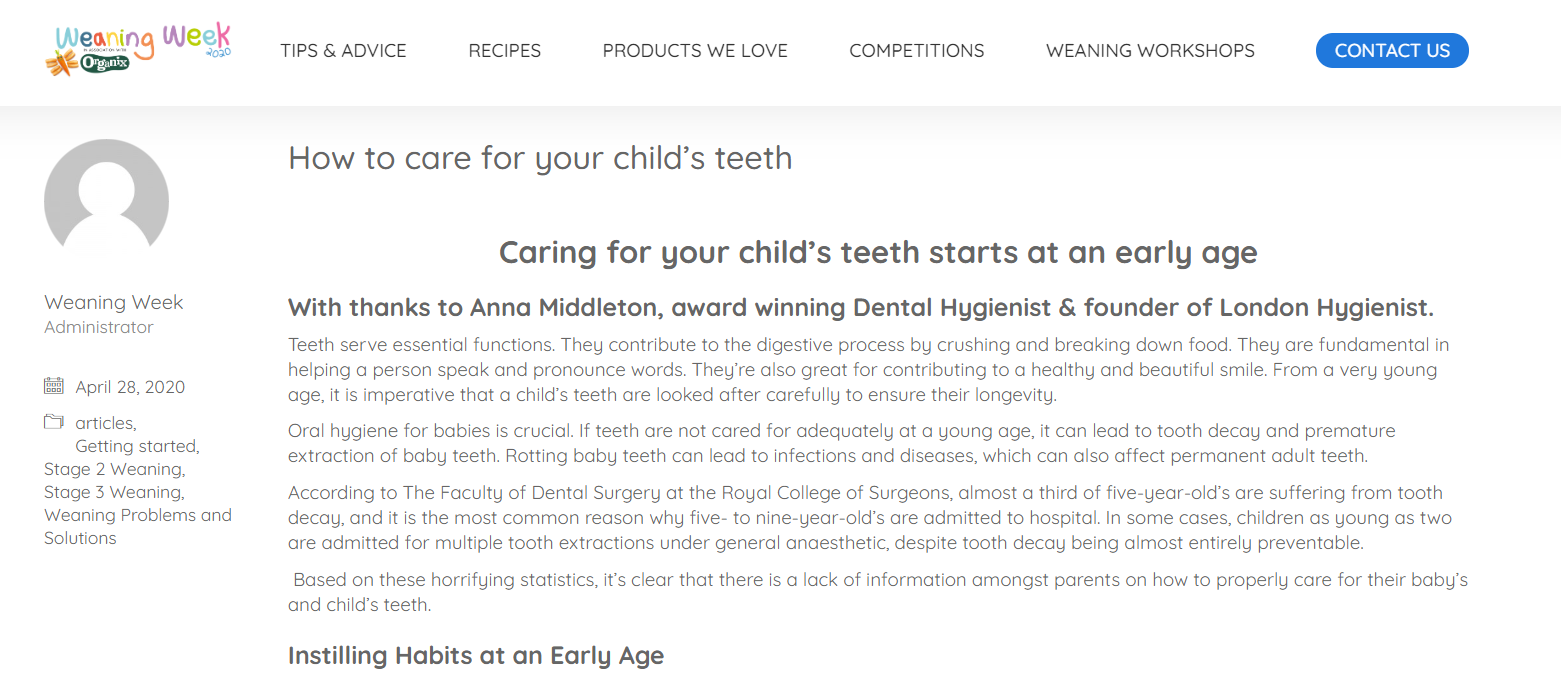This screenshot has height=696, width=1561.
Task: Click the grey author avatar image
Action: pos(106,201)
